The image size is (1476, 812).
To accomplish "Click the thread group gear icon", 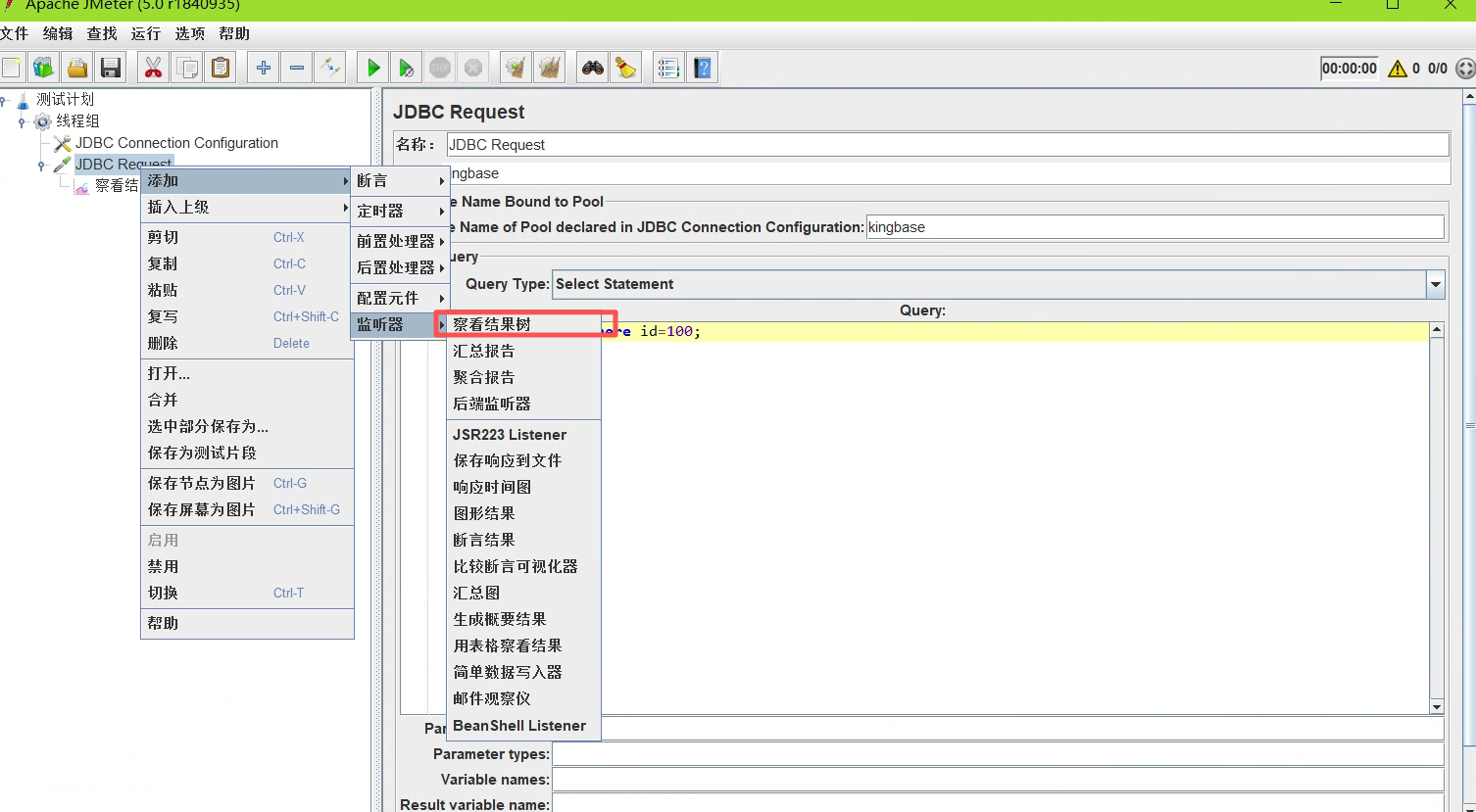I will 42,121.
